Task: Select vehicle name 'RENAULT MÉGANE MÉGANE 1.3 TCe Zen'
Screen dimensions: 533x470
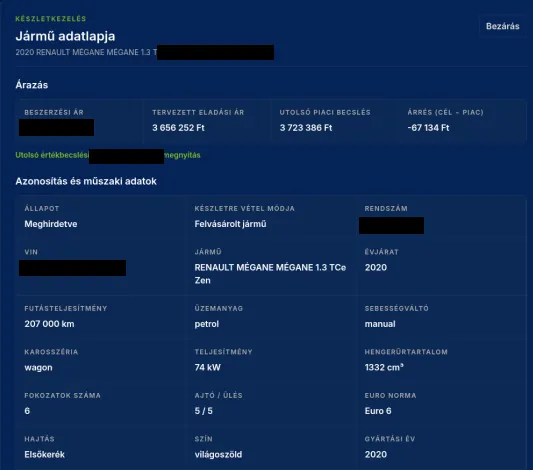Action: point(270,274)
